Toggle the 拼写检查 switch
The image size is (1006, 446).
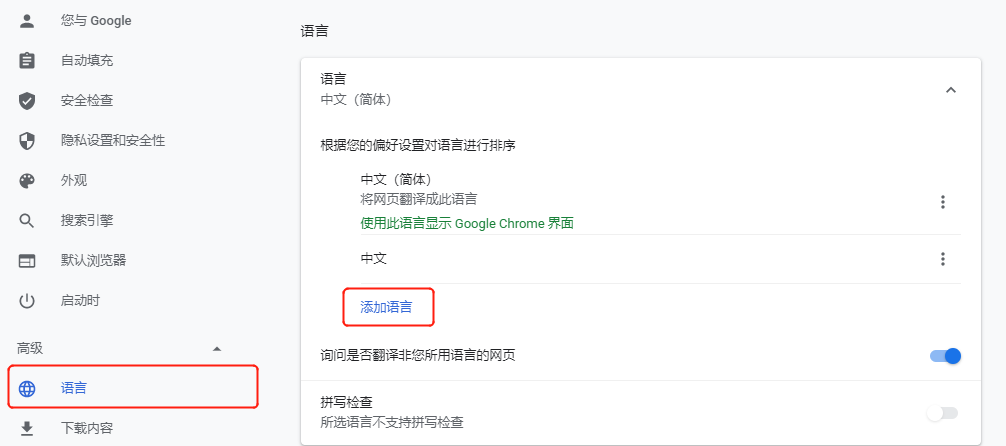[942, 413]
